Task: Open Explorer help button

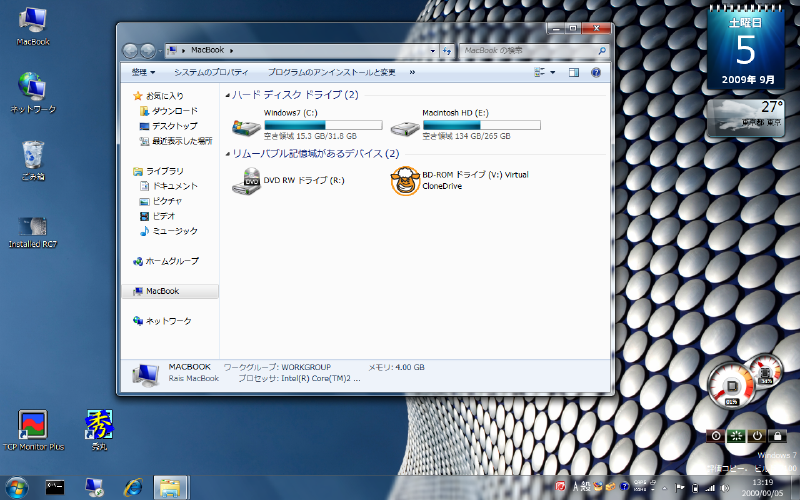Action: (595, 72)
